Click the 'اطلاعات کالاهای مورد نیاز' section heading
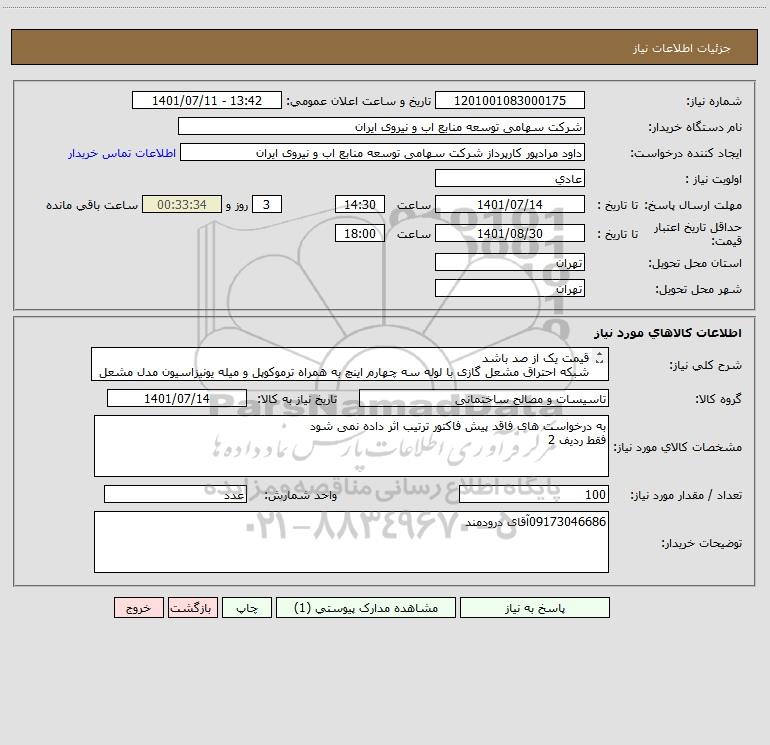Image resolution: width=770 pixels, height=745 pixels. (x=668, y=333)
